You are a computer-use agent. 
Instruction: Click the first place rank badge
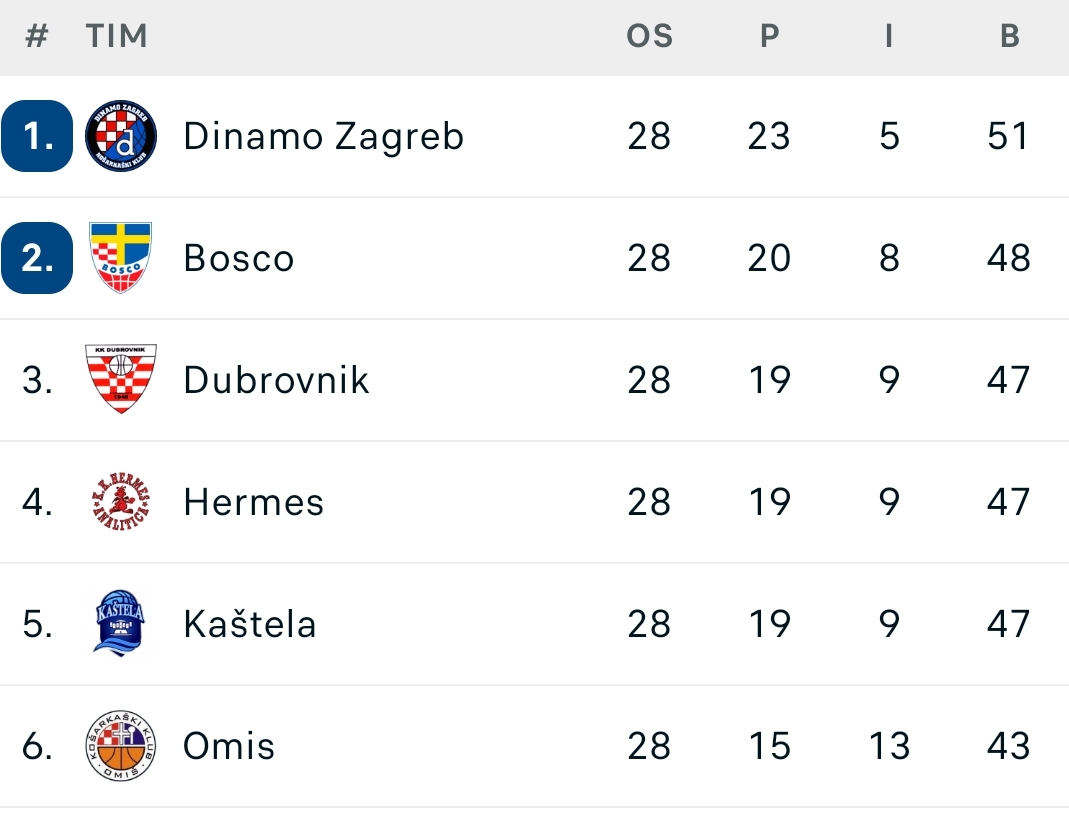(x=37, y=136)
